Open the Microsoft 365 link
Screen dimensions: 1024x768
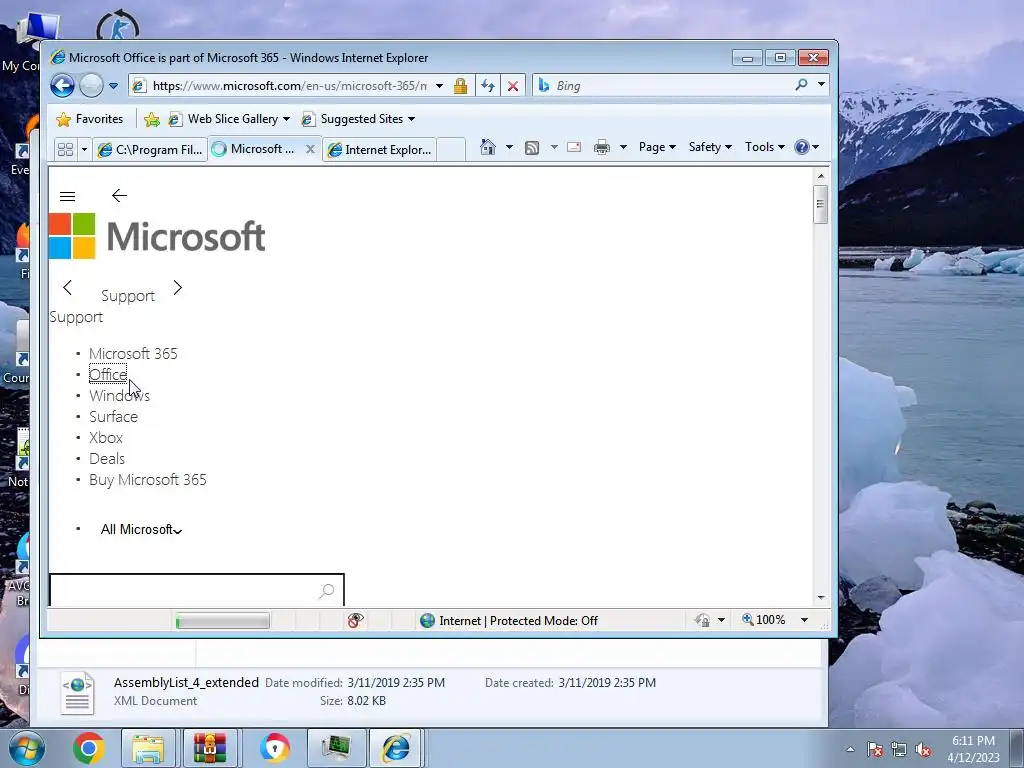(x=133, y=353)
